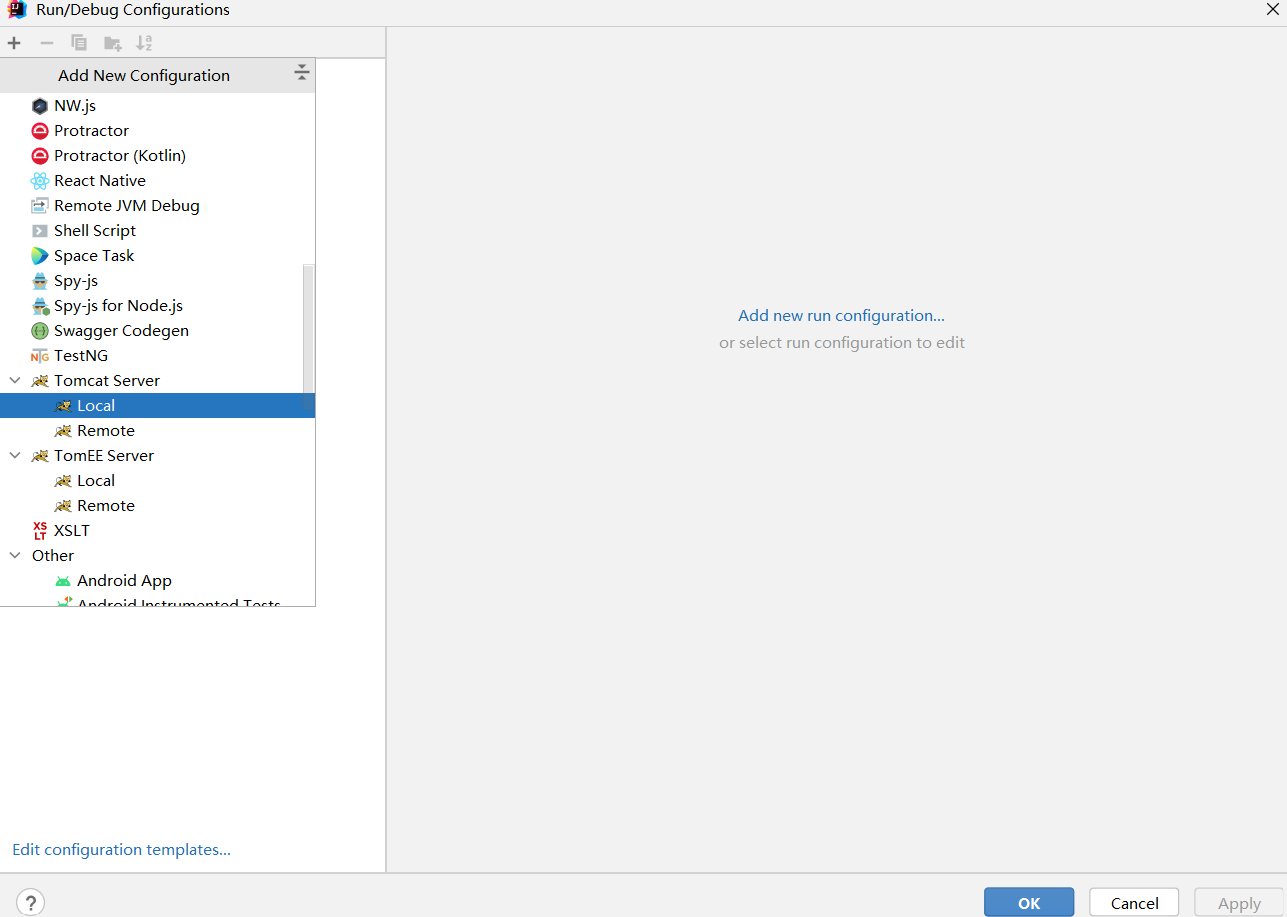Image resolution: width=1287 pixels, height=917 pixels.
Task: Close the Run/Debug Configurations dialog
Action: click(1271, 8)
